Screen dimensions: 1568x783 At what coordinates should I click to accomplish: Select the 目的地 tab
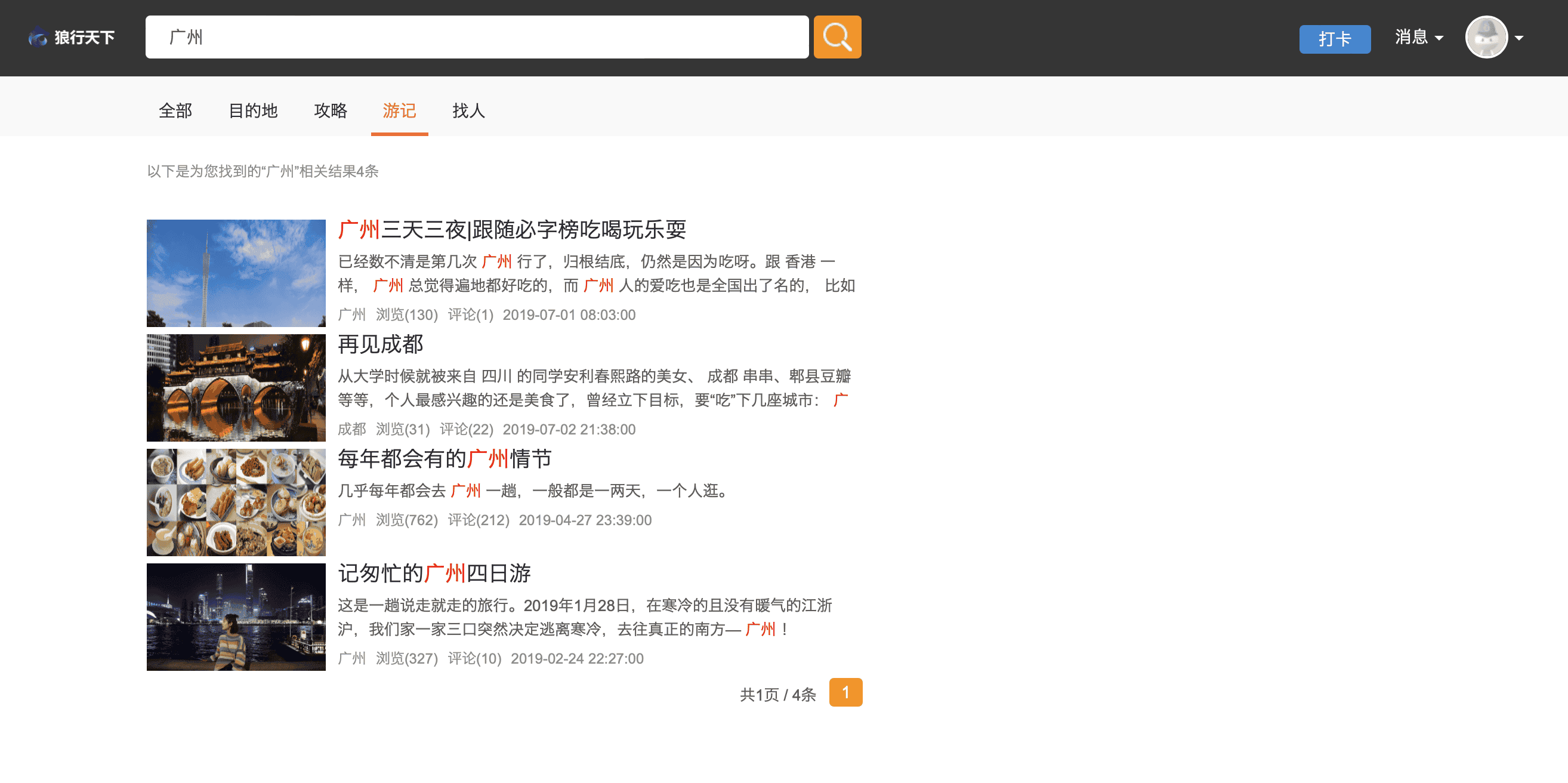tap(252, 111)
